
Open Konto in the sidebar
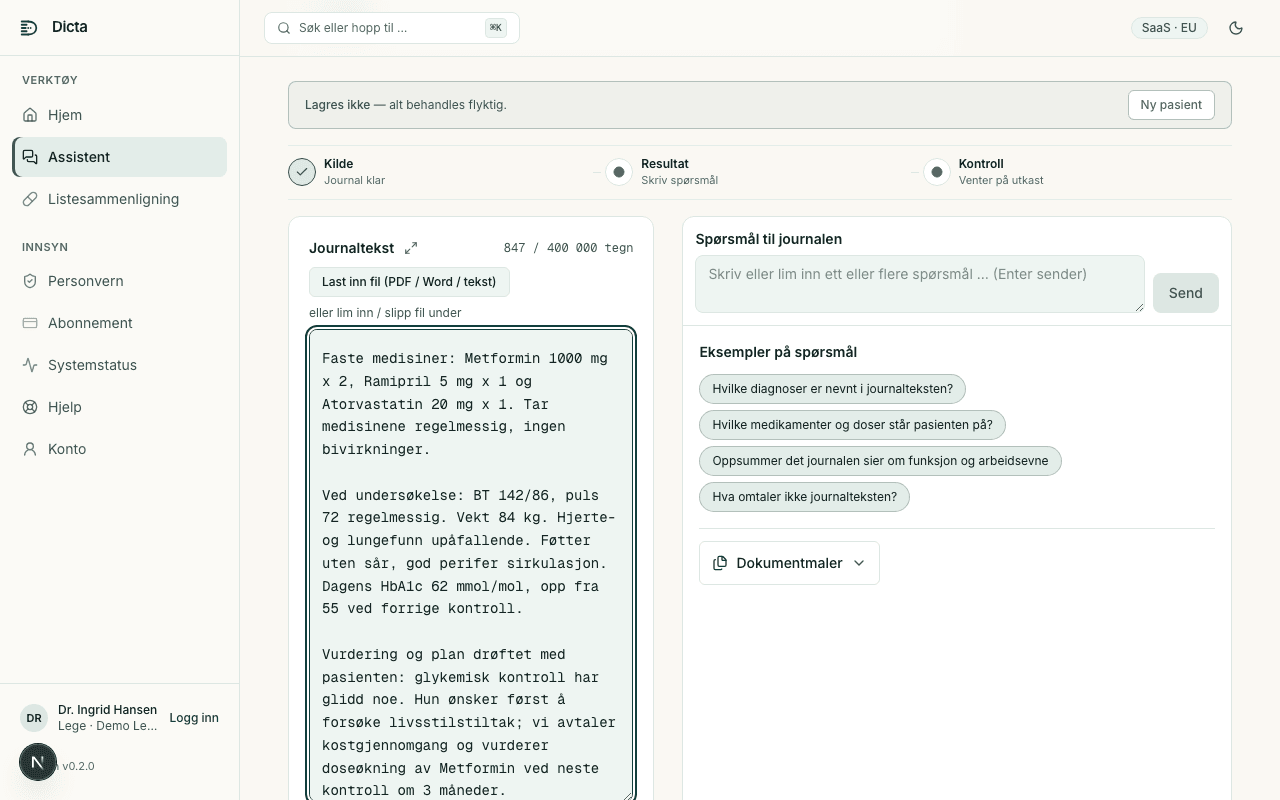pos(120,449)
